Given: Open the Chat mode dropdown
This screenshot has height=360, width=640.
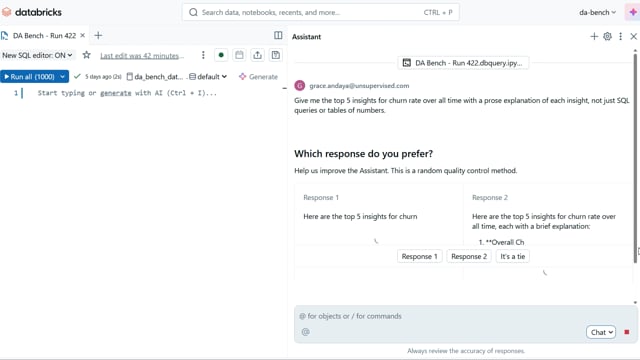Looking at the screenshot, I should (x=600, y=332).
